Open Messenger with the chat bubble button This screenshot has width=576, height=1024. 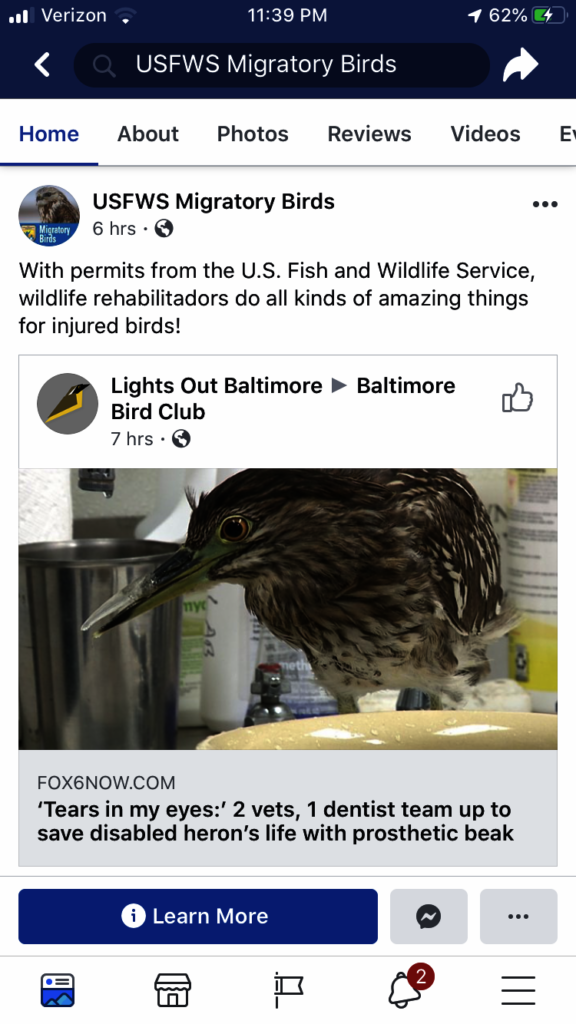coord(428,916)
